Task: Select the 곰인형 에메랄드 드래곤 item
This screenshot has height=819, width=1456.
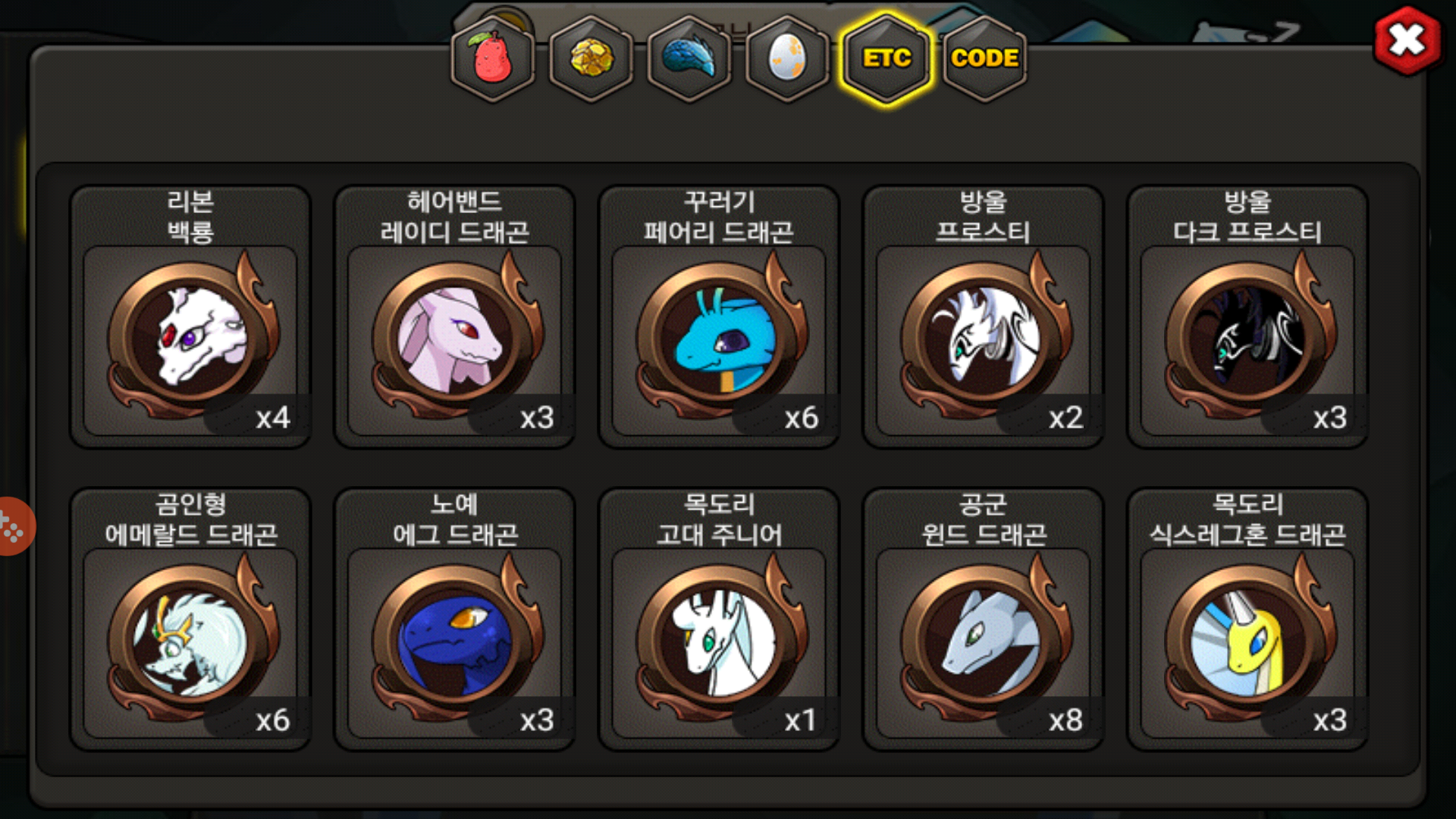Action: [x=190, y=620]
